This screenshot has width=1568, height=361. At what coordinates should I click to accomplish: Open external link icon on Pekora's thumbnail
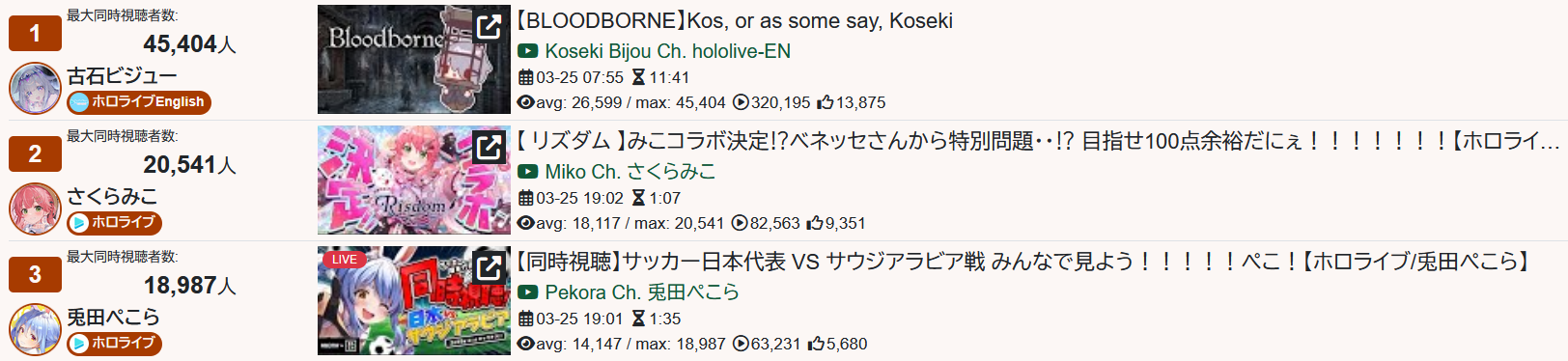(490, 267)
